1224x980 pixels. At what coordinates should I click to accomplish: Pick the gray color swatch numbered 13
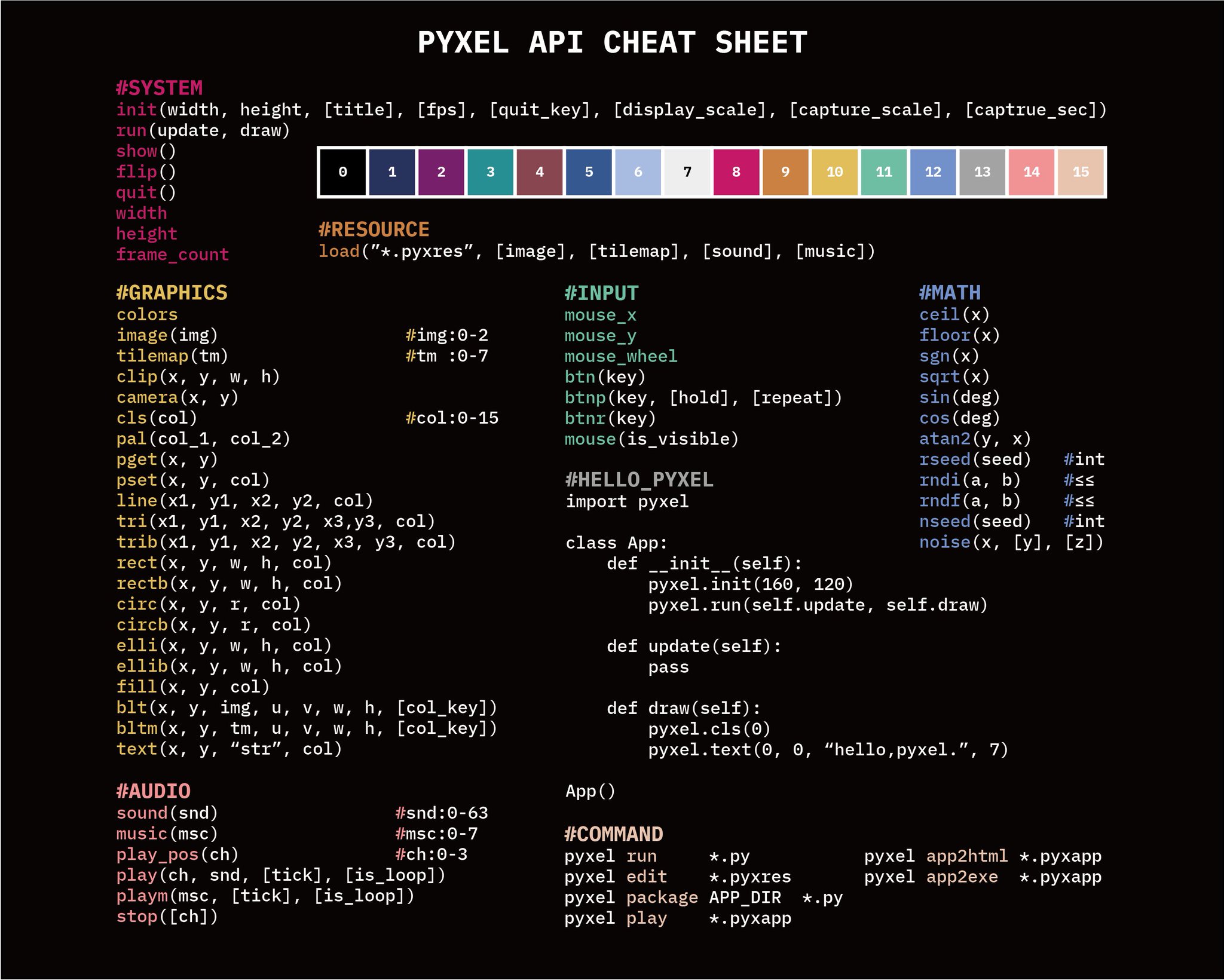982,172
